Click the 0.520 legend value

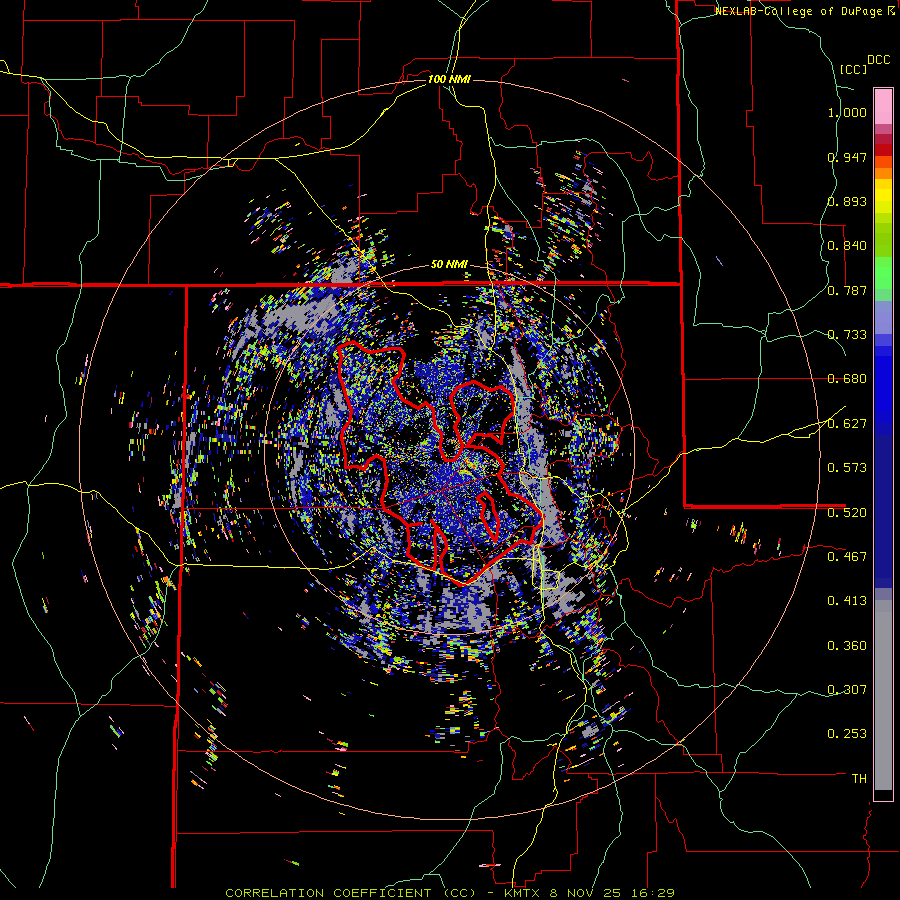847,513
